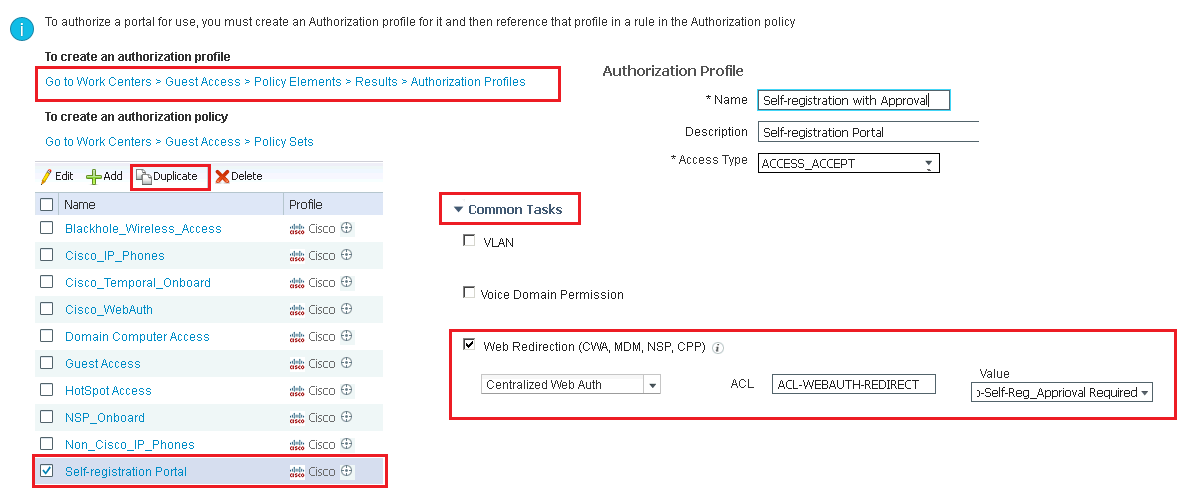Enable the VLAN checkbox
1182x499 pixels.
tap(469, 241)
